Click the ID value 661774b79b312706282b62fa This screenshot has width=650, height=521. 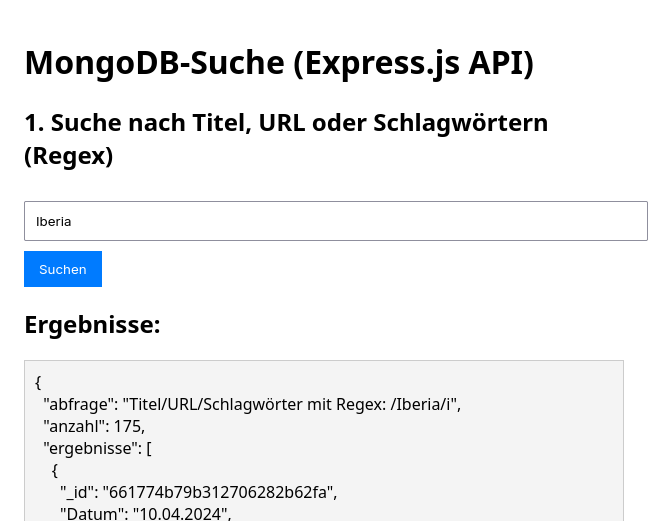coord(220,492)
